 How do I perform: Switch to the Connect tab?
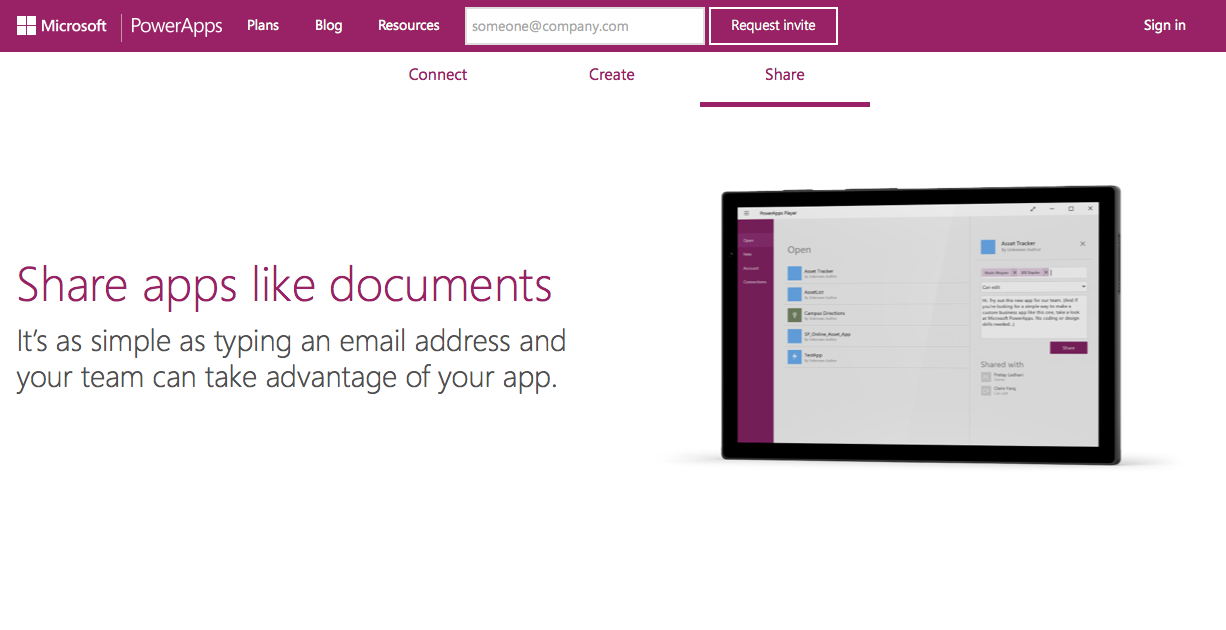438,75
